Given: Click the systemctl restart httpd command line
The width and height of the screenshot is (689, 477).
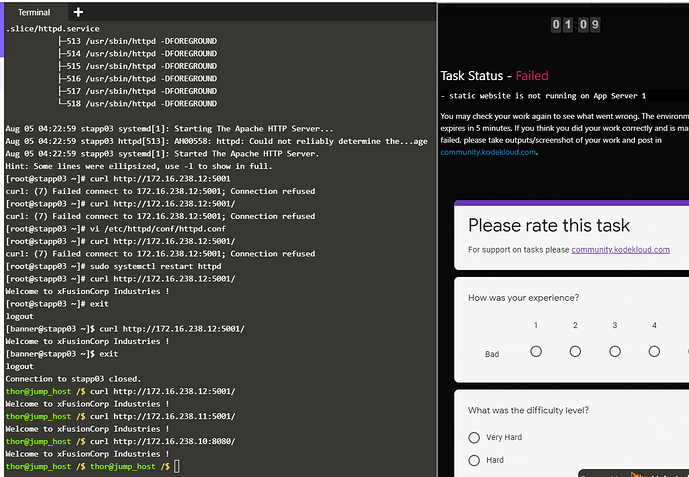Looking at the screenshot, I should pyautogui.click(x=113, y=266).
